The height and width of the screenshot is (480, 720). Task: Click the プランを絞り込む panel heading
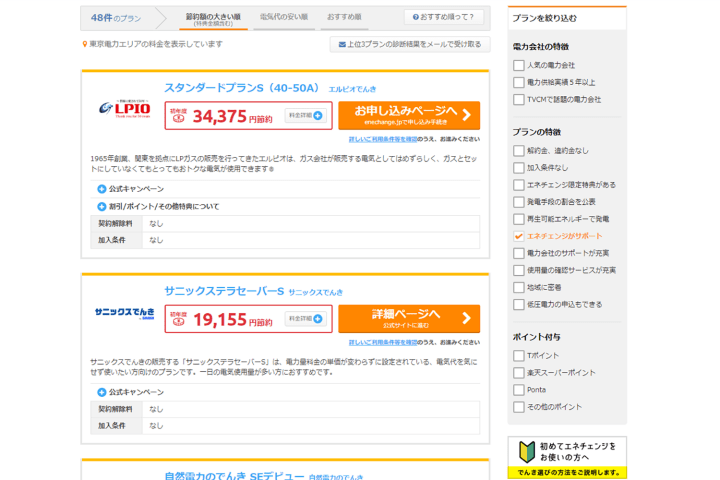(x=544, y=18)
